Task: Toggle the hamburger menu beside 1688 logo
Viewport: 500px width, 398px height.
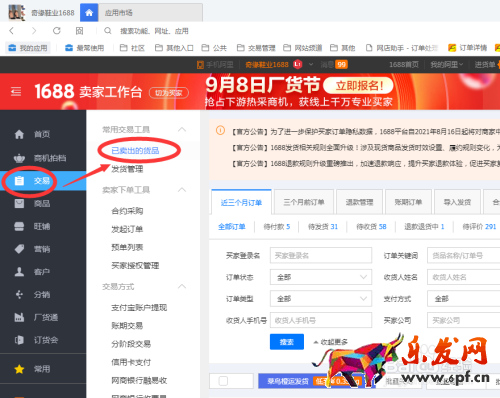Action: coord(16,91)
